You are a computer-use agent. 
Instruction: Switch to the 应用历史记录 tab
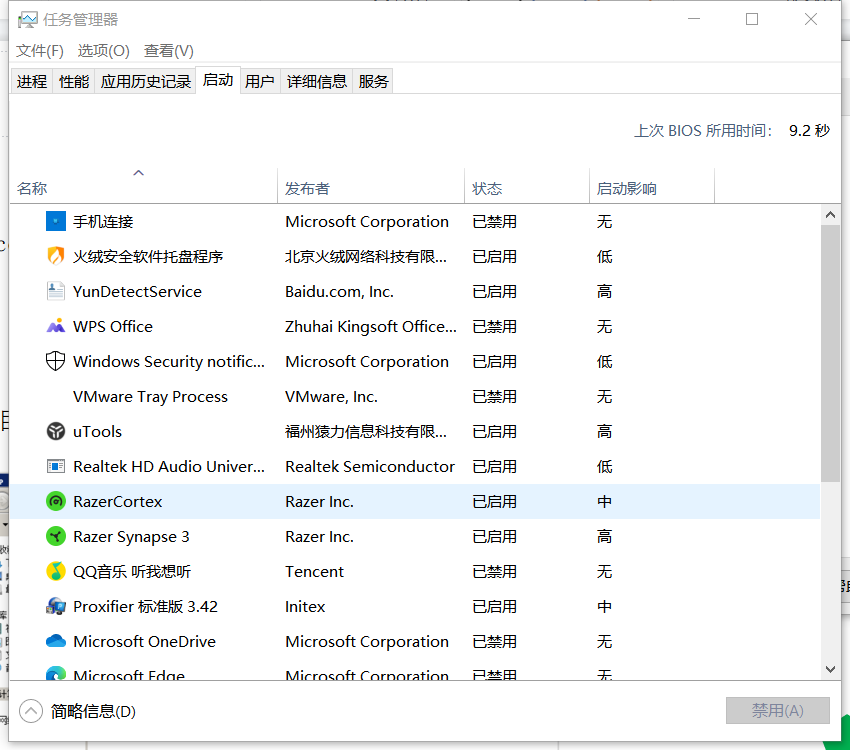[145, 81]
